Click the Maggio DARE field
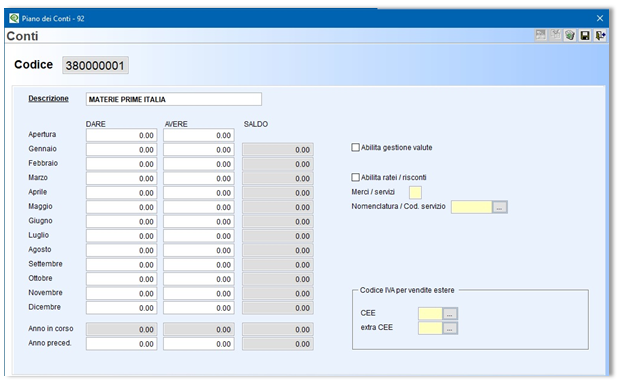Viewport: 621px width, 384px height. (121, 207)
